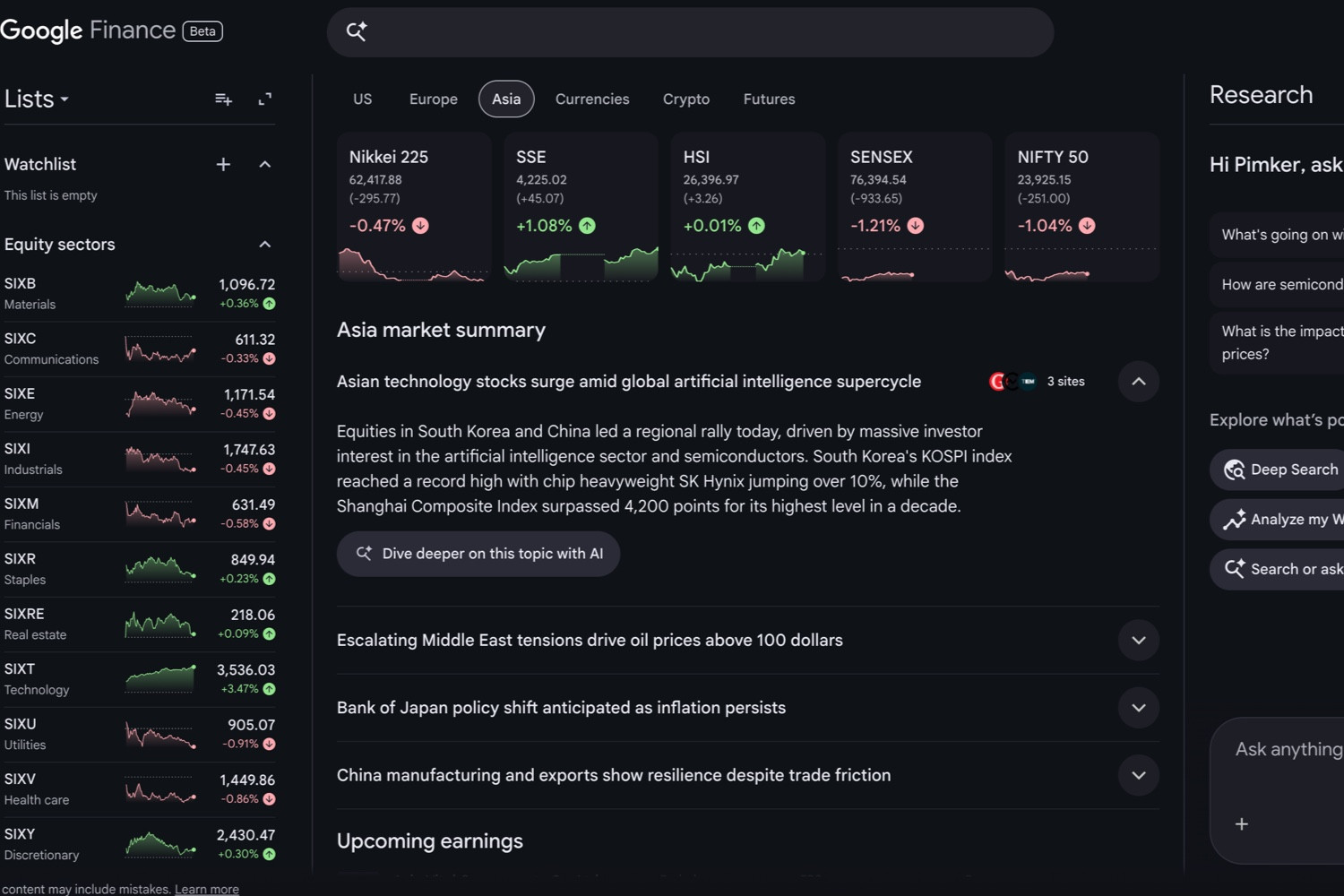Select SIXR Staples sector row
The height and width of the screenshot is (896, 1344).
[x=139, y=569]
